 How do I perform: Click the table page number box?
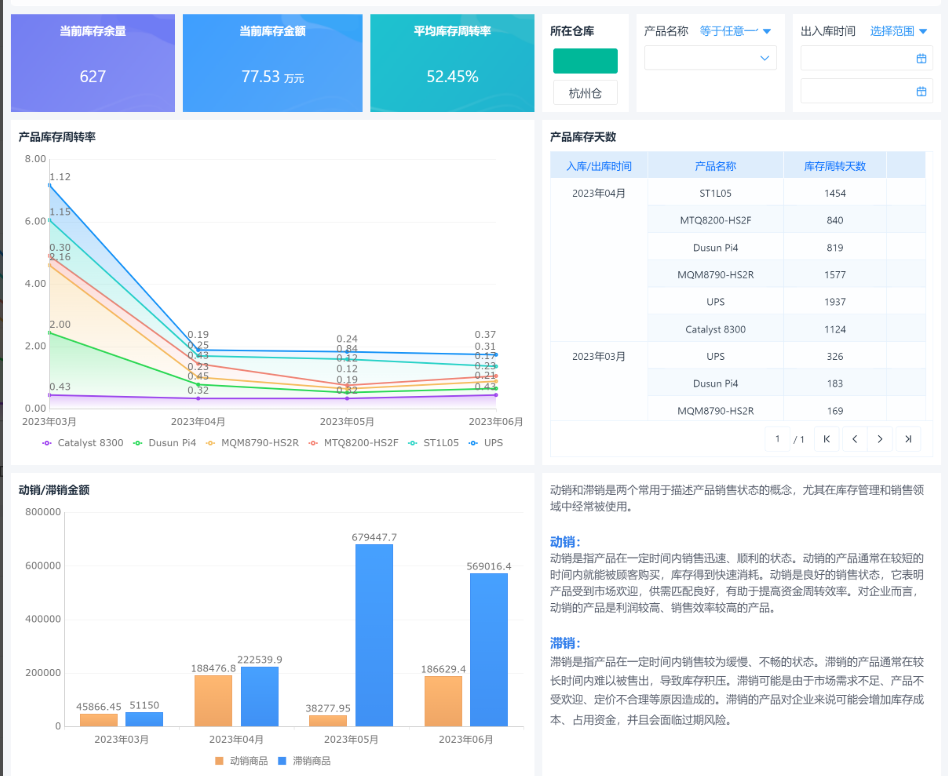coord(778,439)
